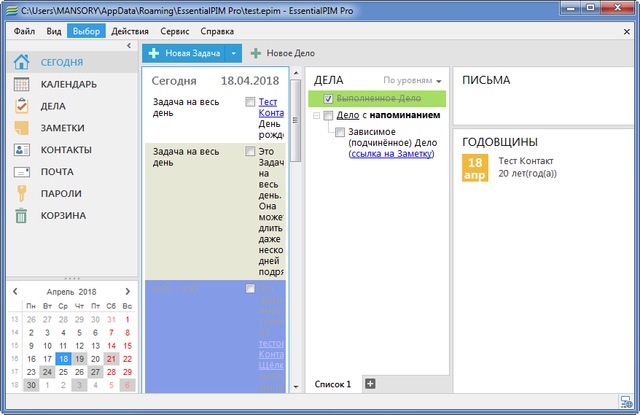
Task: Open the Контакты contacts icon
Action: point(22,150)
